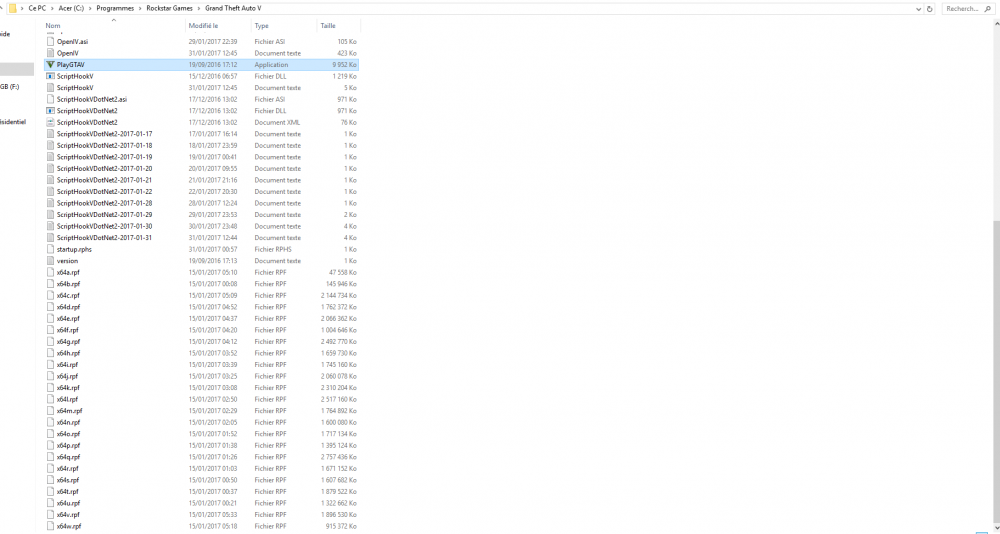Viewport: 1000px width, 534px height.
Task: Click the scrollbar up arrow
Action: (996, 22)
